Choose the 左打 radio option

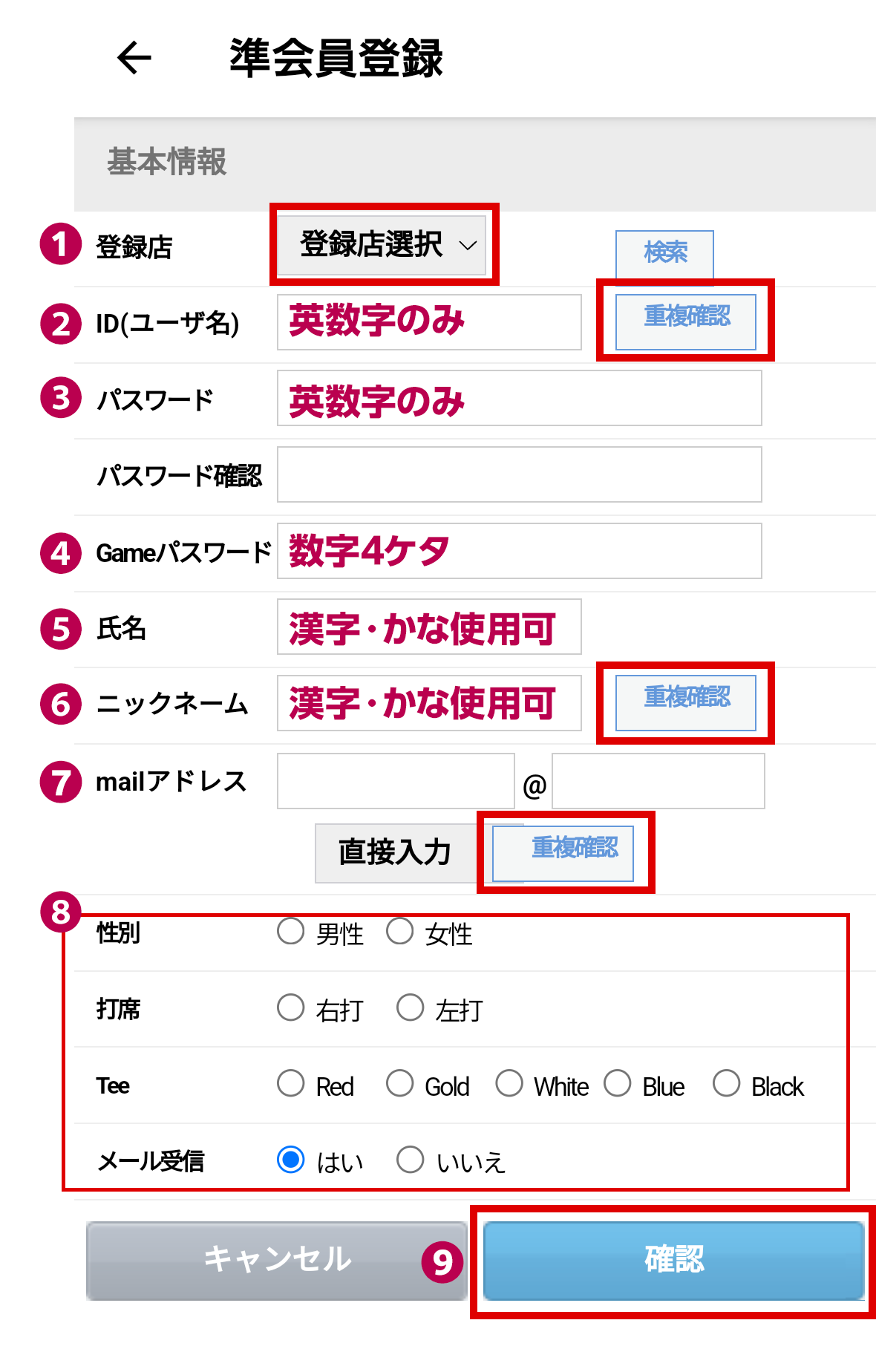point(410,1007)
